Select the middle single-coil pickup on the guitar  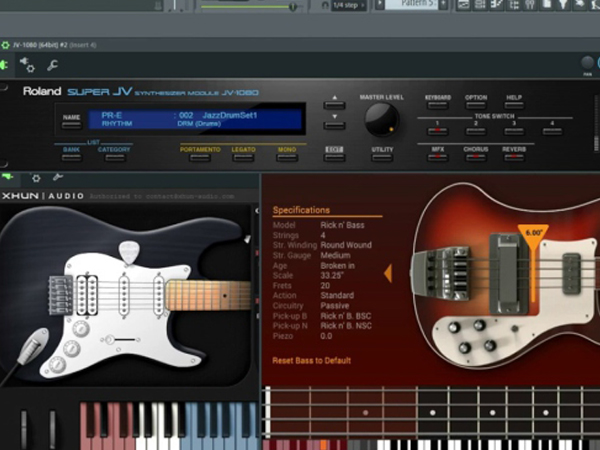tap(124, 295)
